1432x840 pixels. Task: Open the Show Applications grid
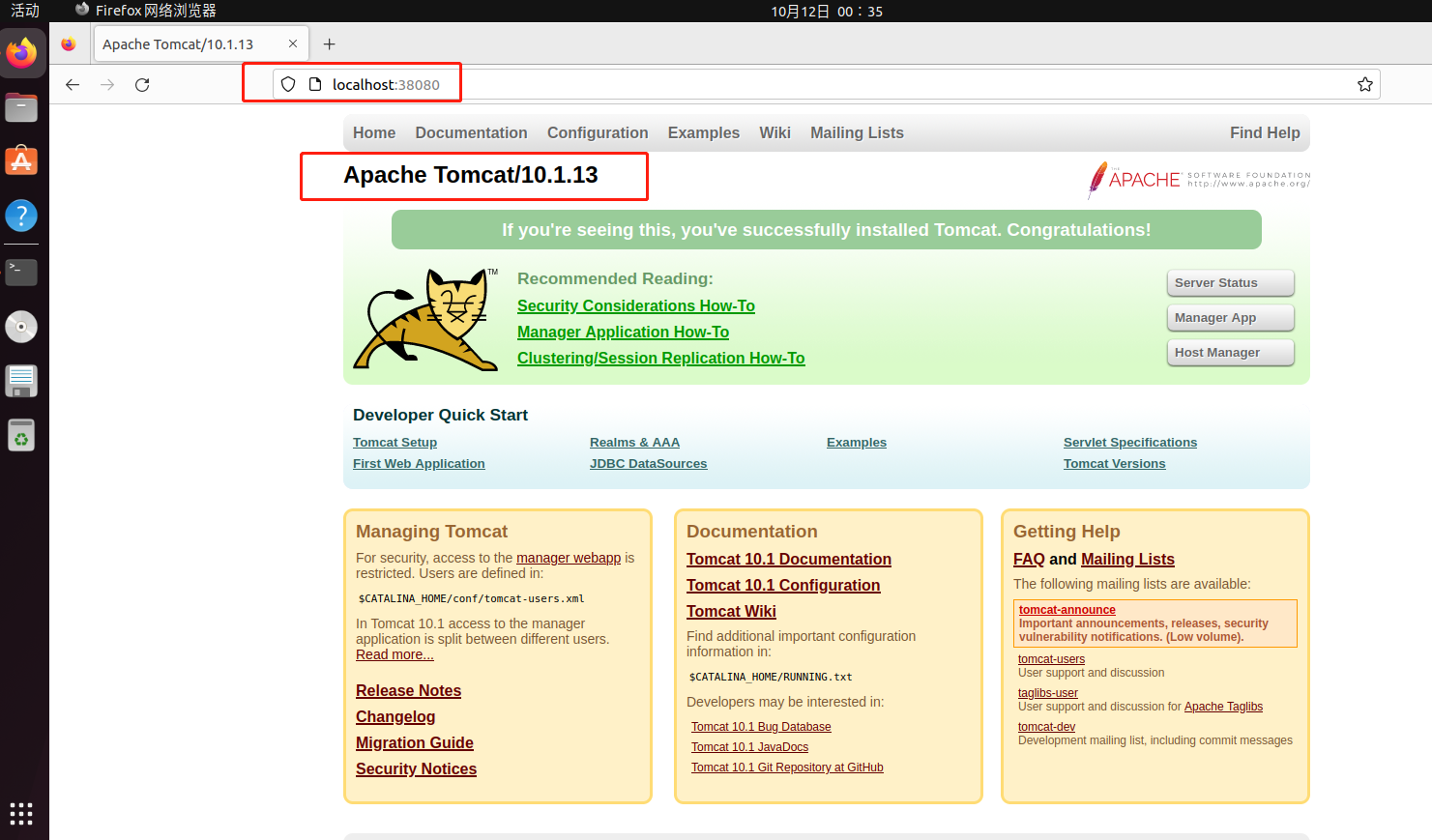[x=21, y=813]
